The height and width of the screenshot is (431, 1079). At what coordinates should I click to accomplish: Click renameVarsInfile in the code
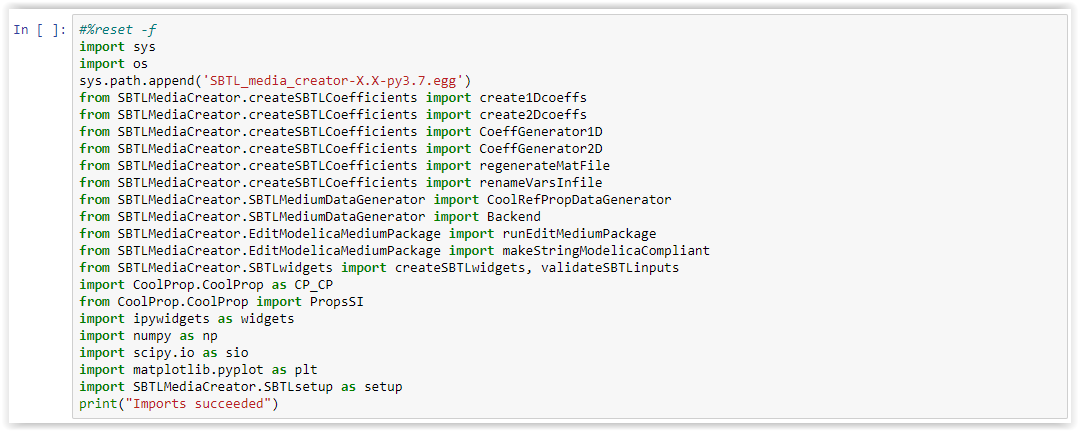pyautogui.click(x=541, y=182)
